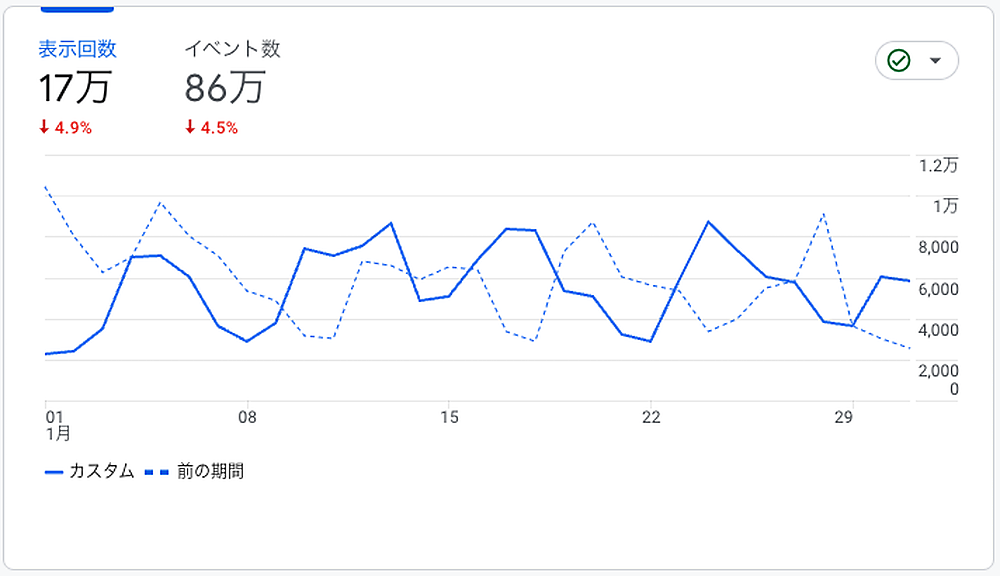Click the green checkmark status icon

pos(899,61)
